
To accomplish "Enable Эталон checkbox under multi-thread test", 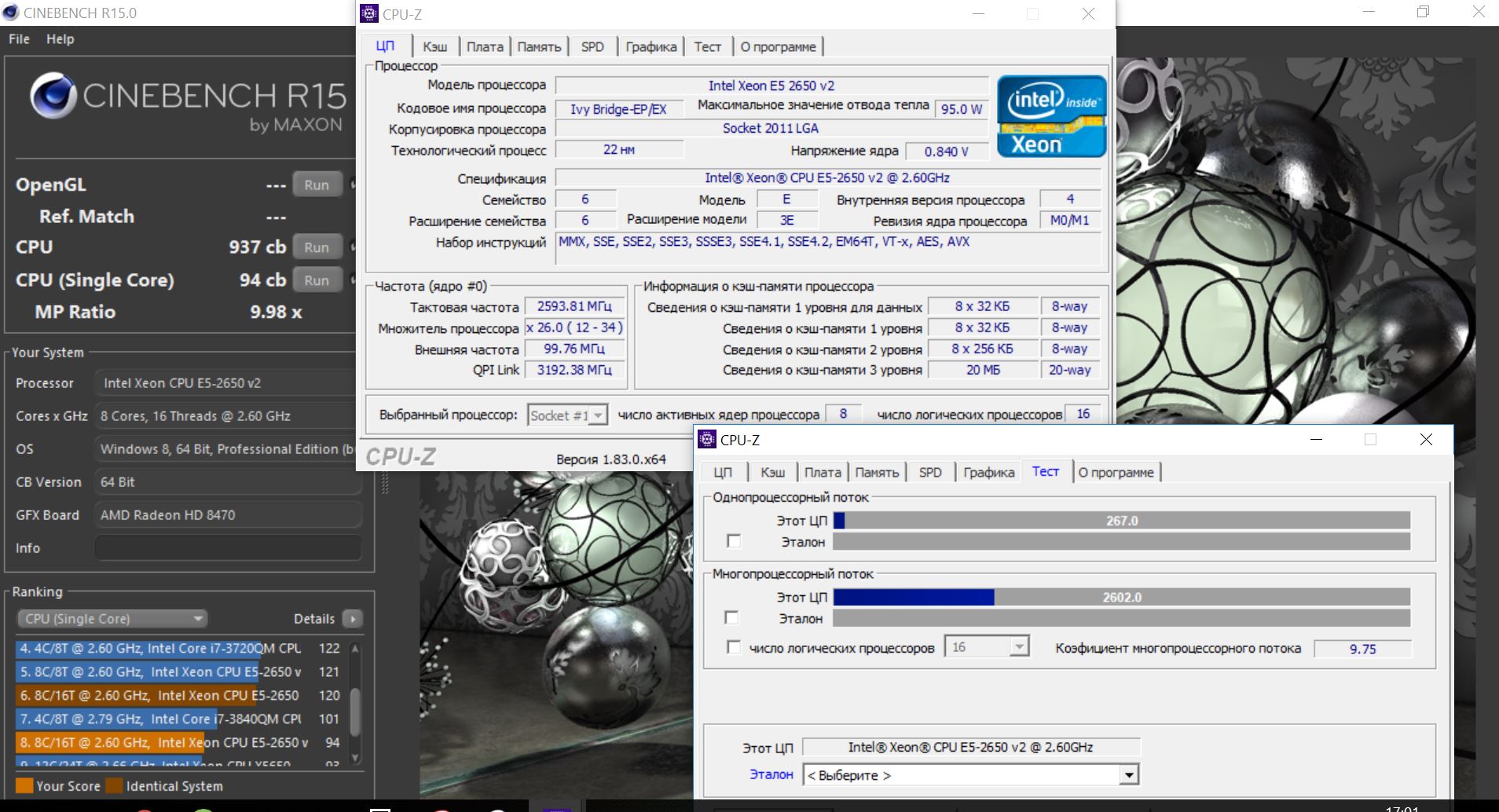I will pyautogui.click(x=732, y=618).
